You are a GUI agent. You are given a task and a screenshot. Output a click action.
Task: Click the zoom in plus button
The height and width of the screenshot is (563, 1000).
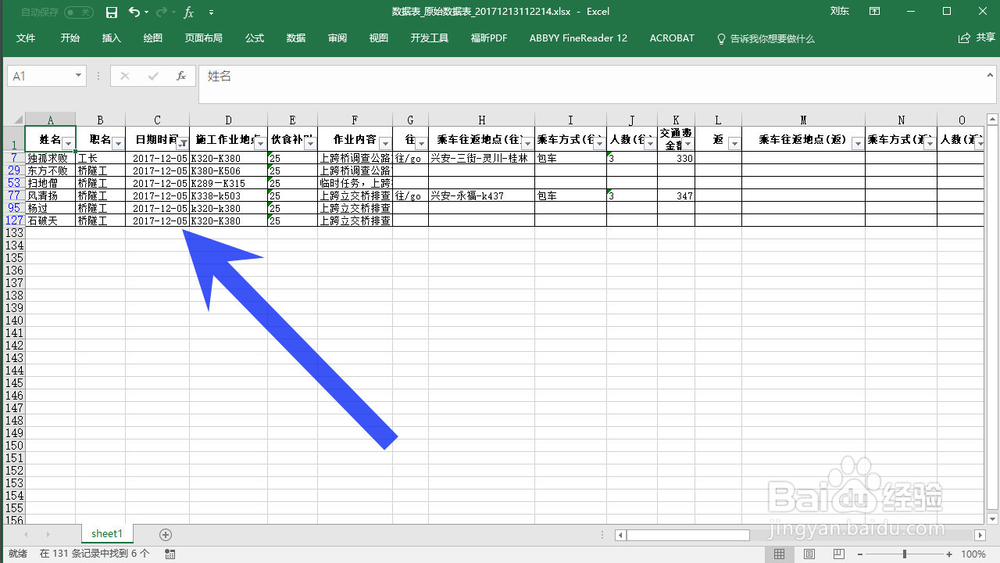pyautogui.click(x=949, y=555)
